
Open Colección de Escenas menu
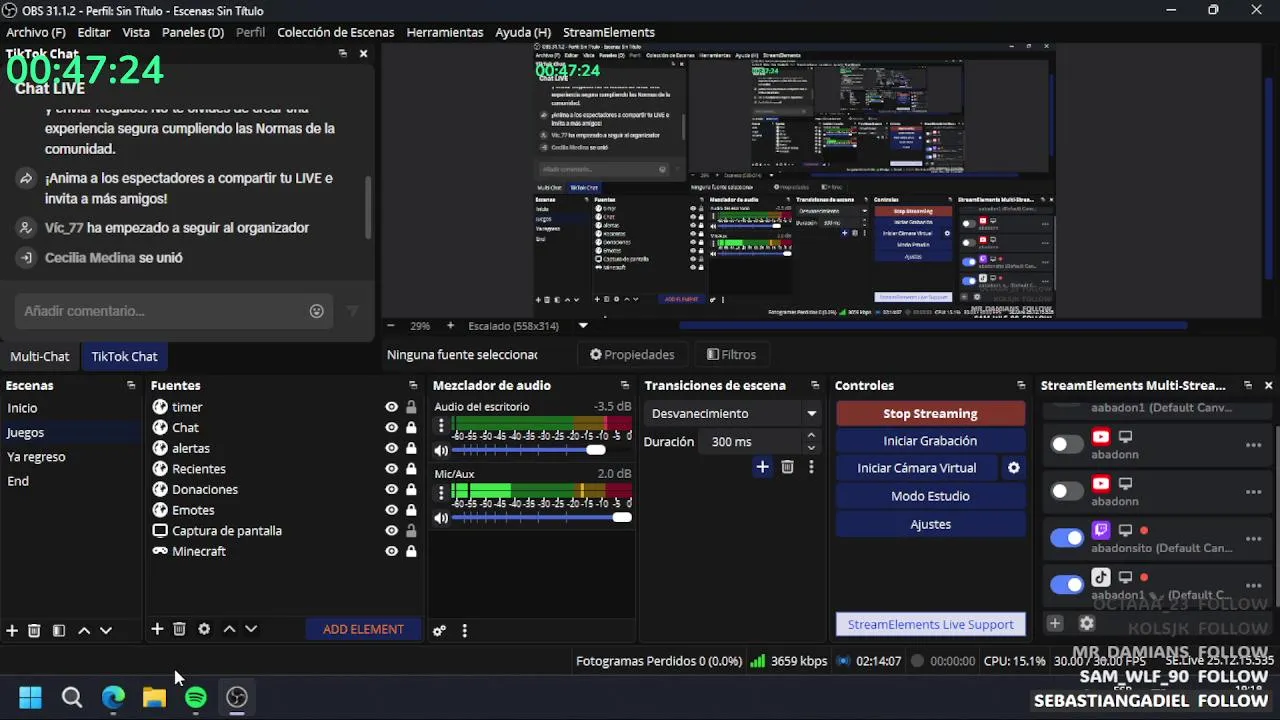click(335, 32)
